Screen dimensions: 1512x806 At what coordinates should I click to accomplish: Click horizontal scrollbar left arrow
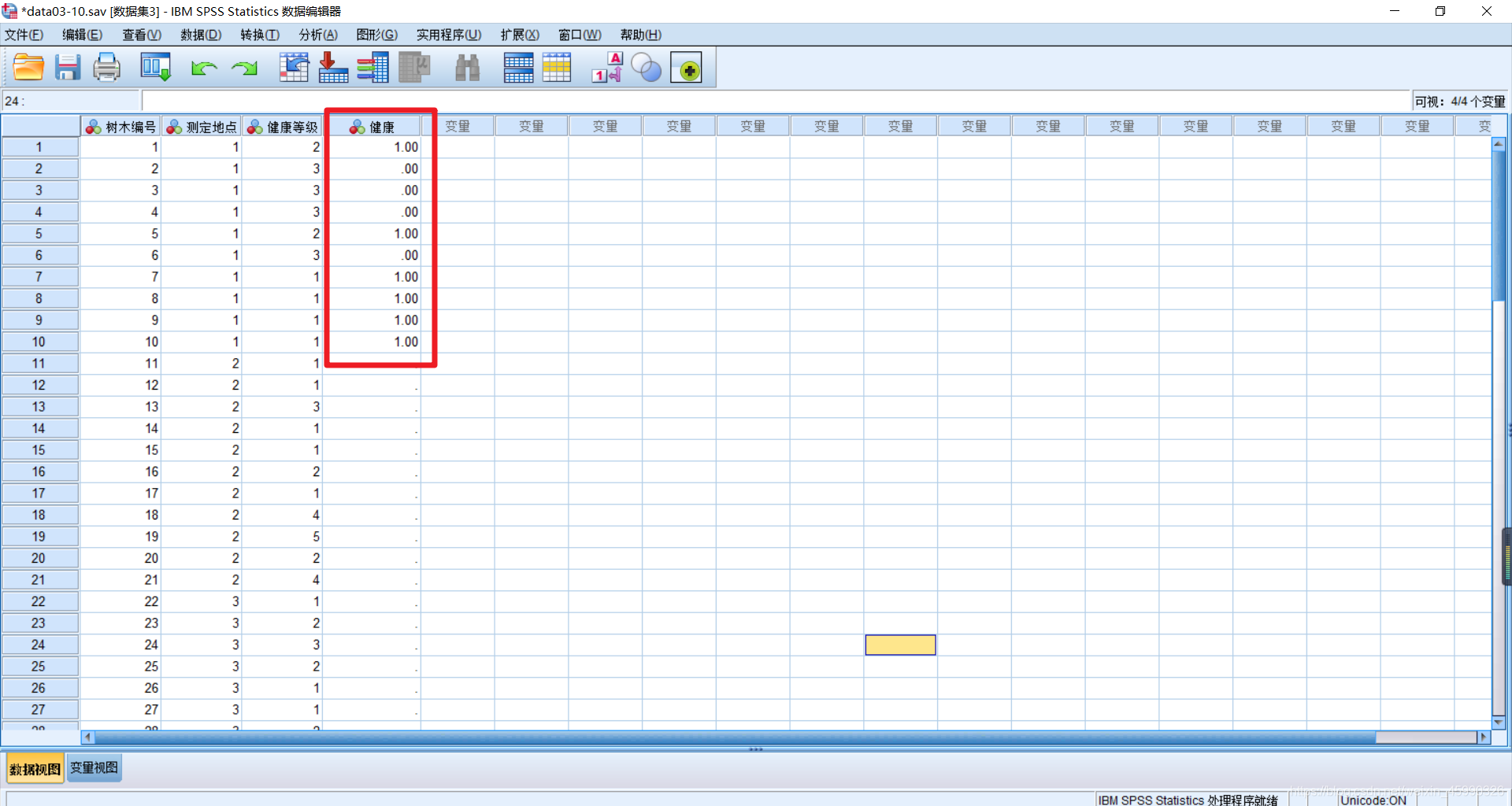tap(88, 738)
